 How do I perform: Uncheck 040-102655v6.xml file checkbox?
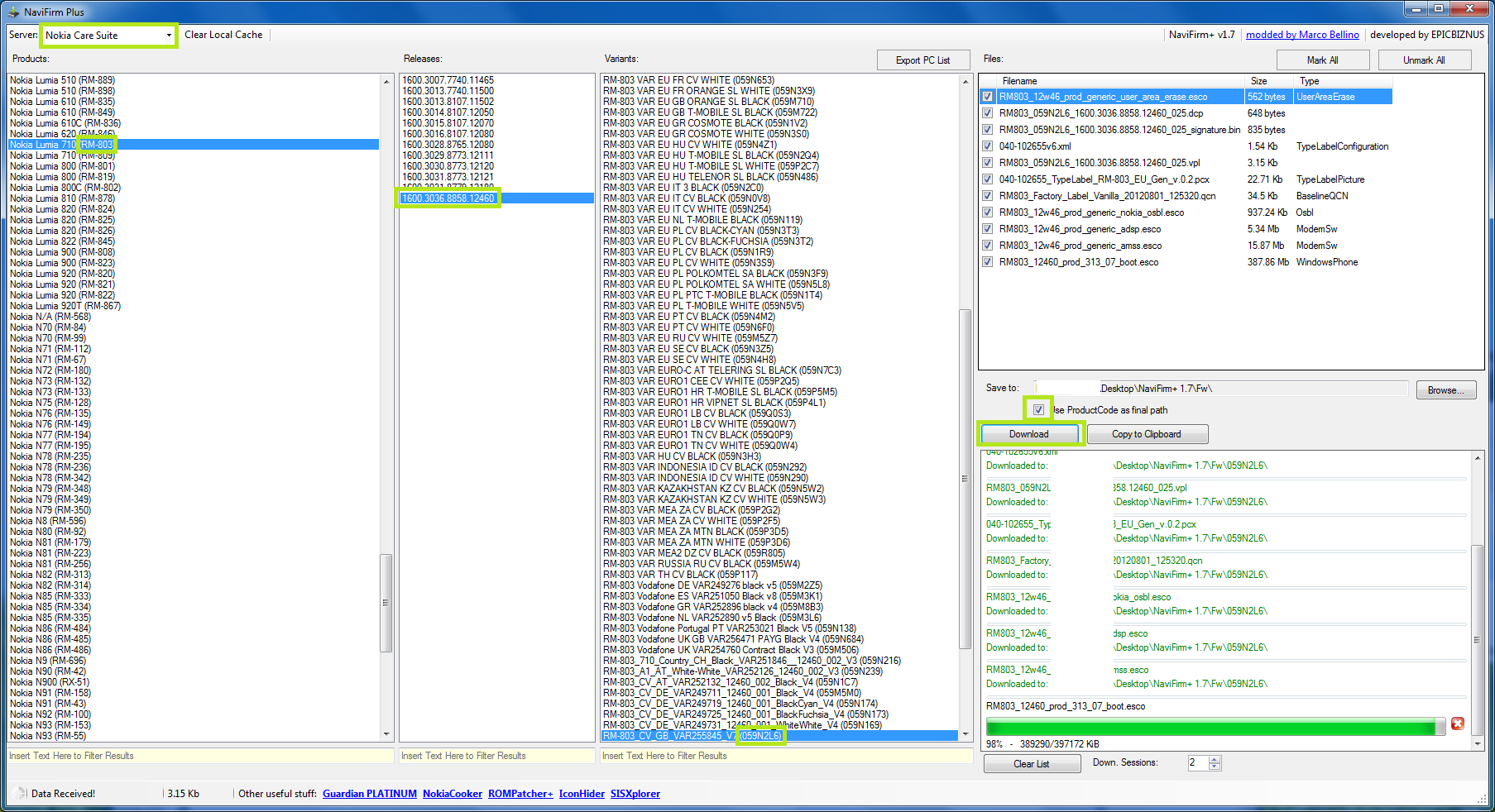tap(987, 146)
